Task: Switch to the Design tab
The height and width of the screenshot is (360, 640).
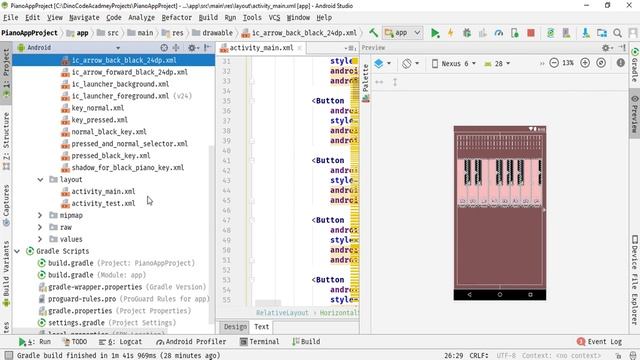Action: coord(235,327)
